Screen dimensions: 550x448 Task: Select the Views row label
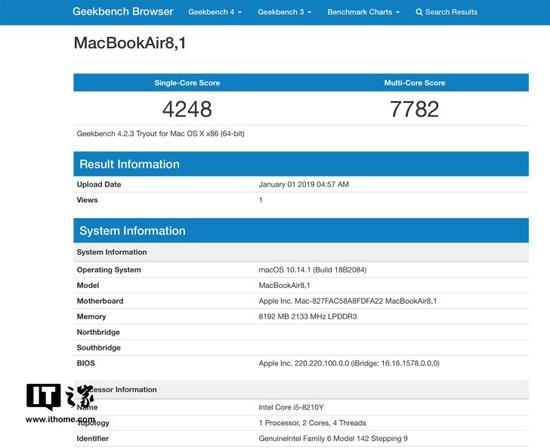(x=87, y=200)
